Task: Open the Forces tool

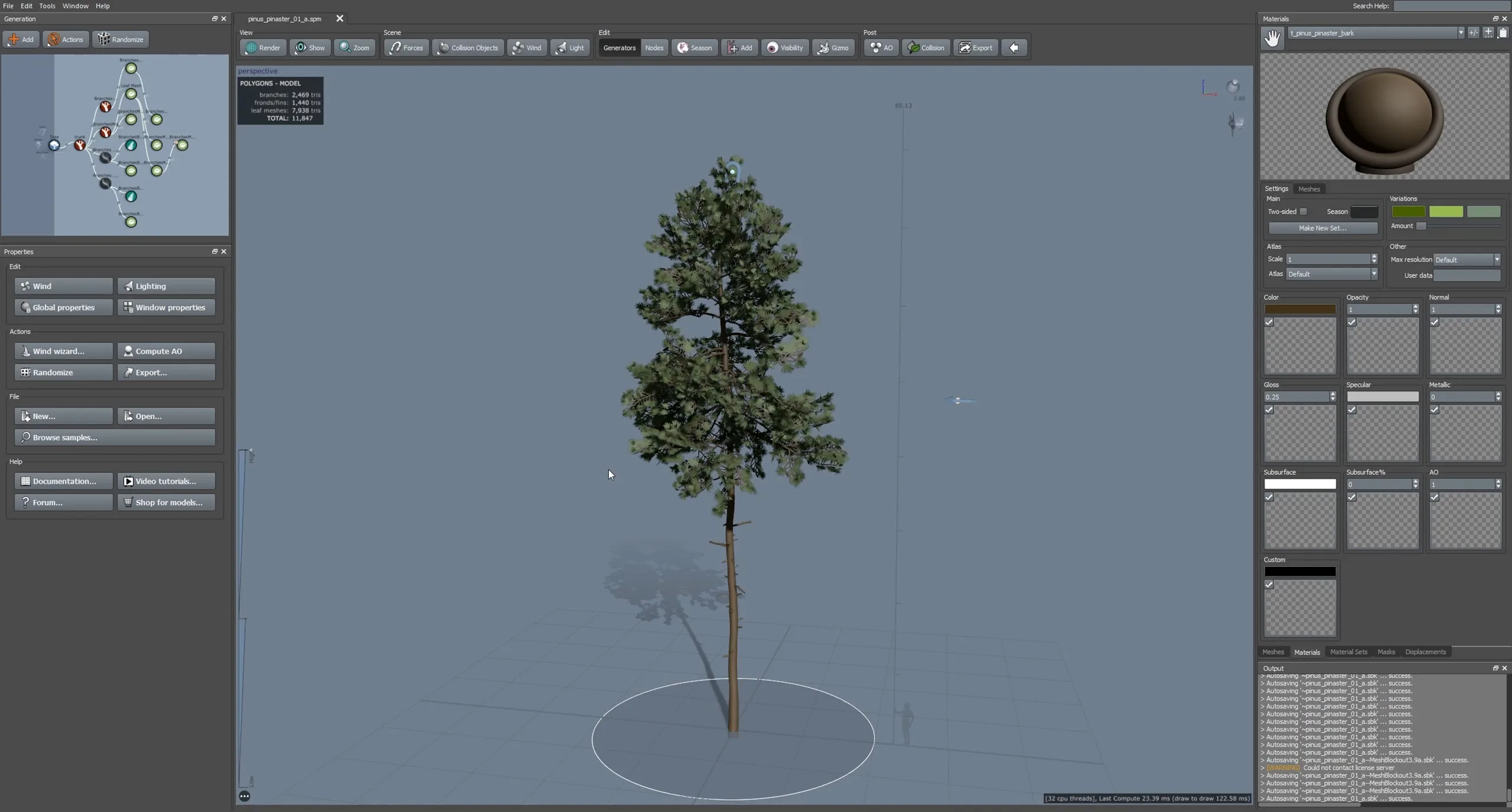Action: click(406, 47)
